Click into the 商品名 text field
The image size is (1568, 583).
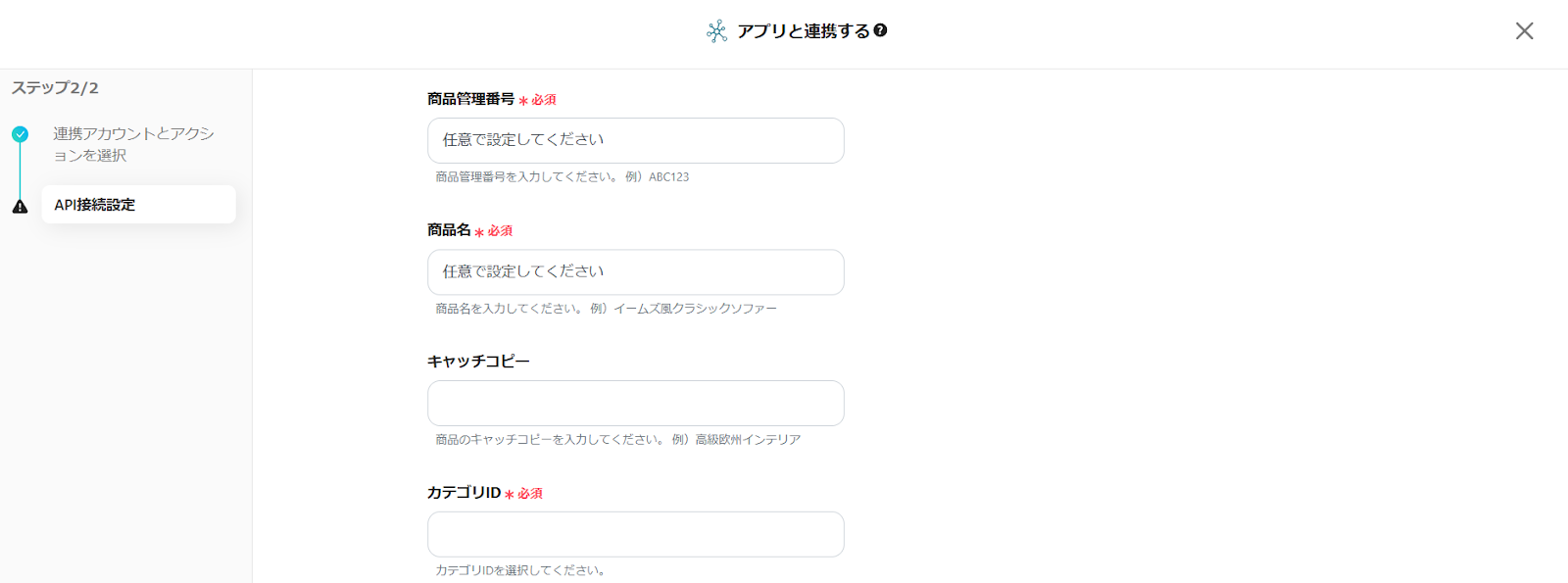tap(635, 271)
